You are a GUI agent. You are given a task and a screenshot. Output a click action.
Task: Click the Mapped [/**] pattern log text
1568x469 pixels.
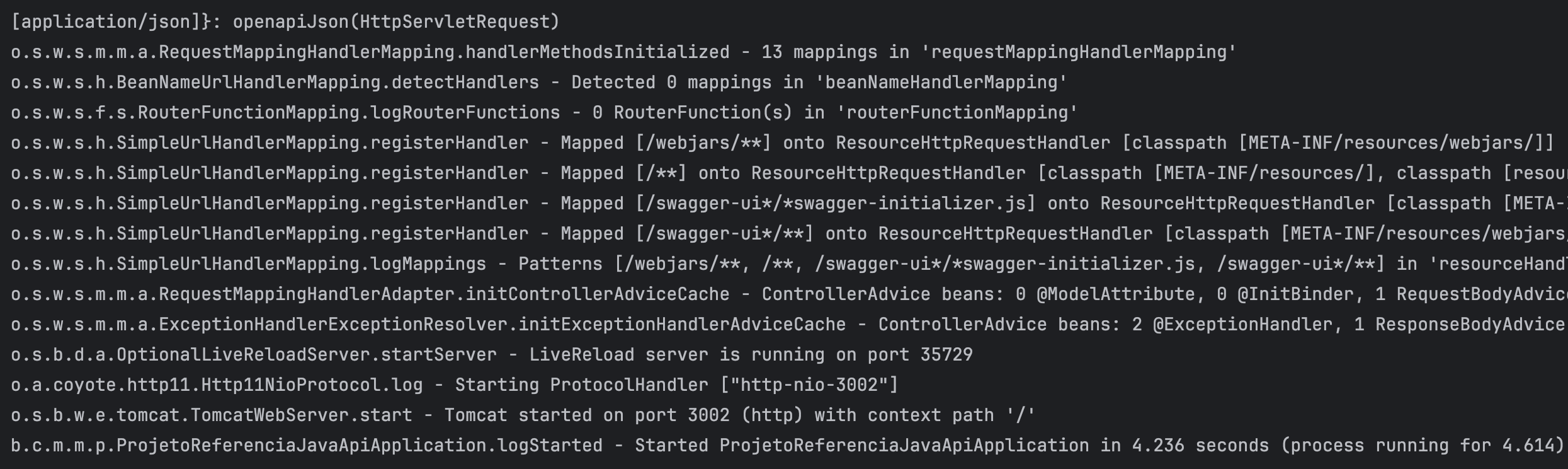pos(623,173)
